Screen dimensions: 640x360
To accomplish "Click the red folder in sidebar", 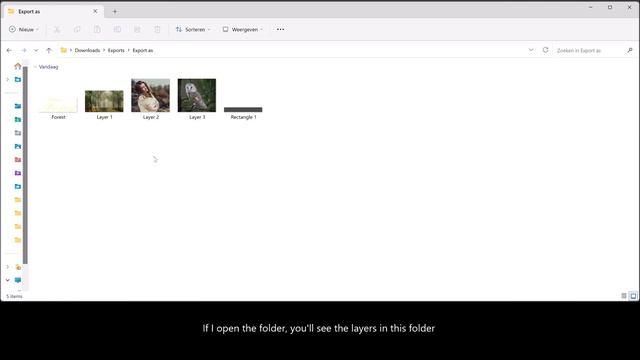I will click(x=18, y=160).
